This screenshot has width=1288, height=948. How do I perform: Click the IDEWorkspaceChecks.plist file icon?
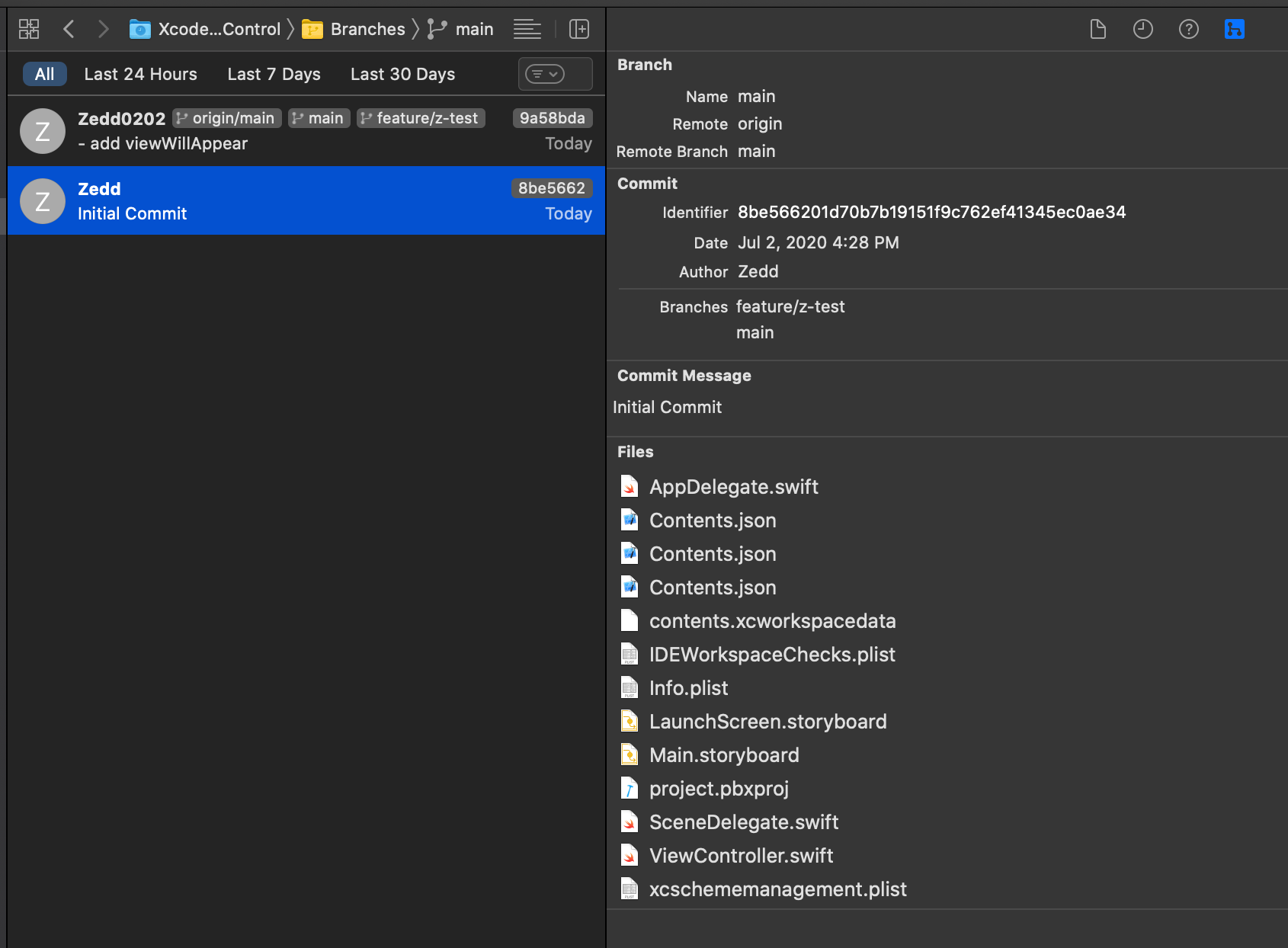(x=630, y=655)
